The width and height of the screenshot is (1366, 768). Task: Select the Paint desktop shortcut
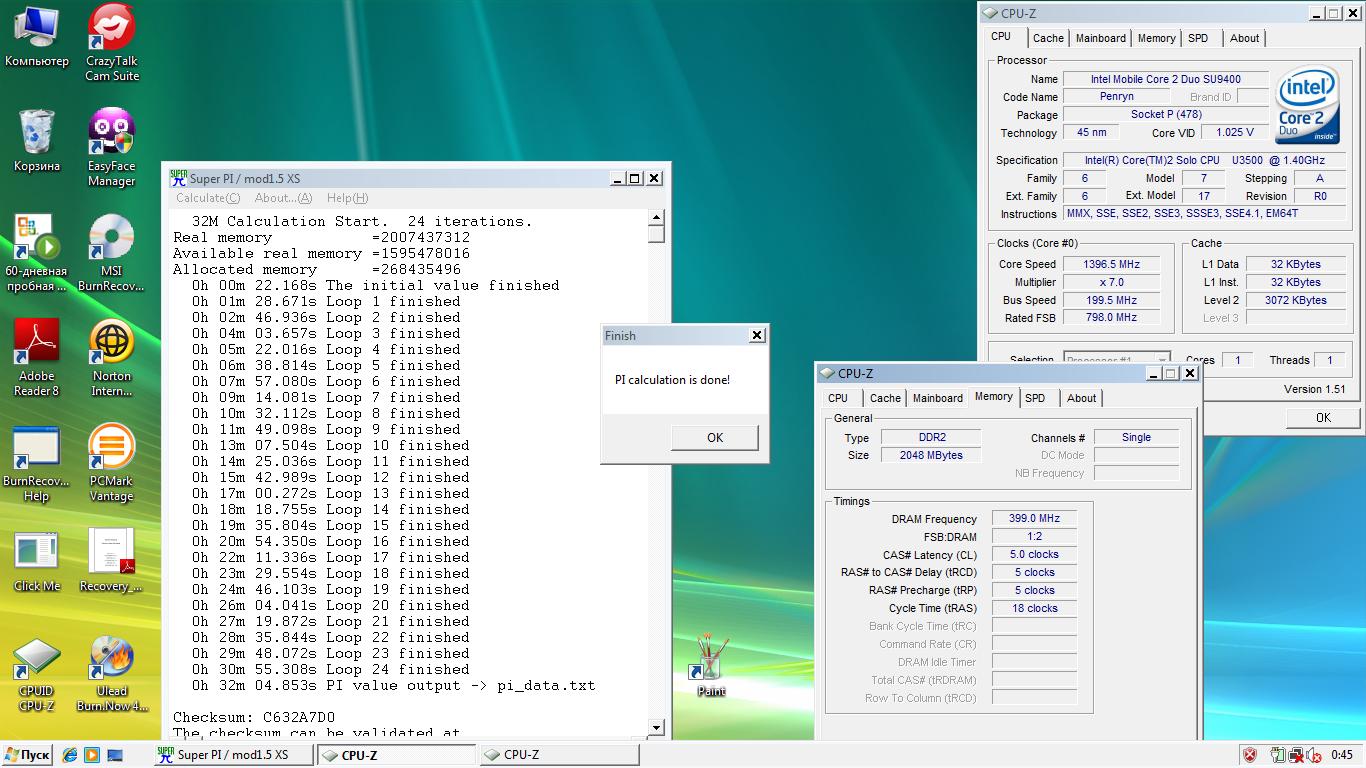click(711, 665)
